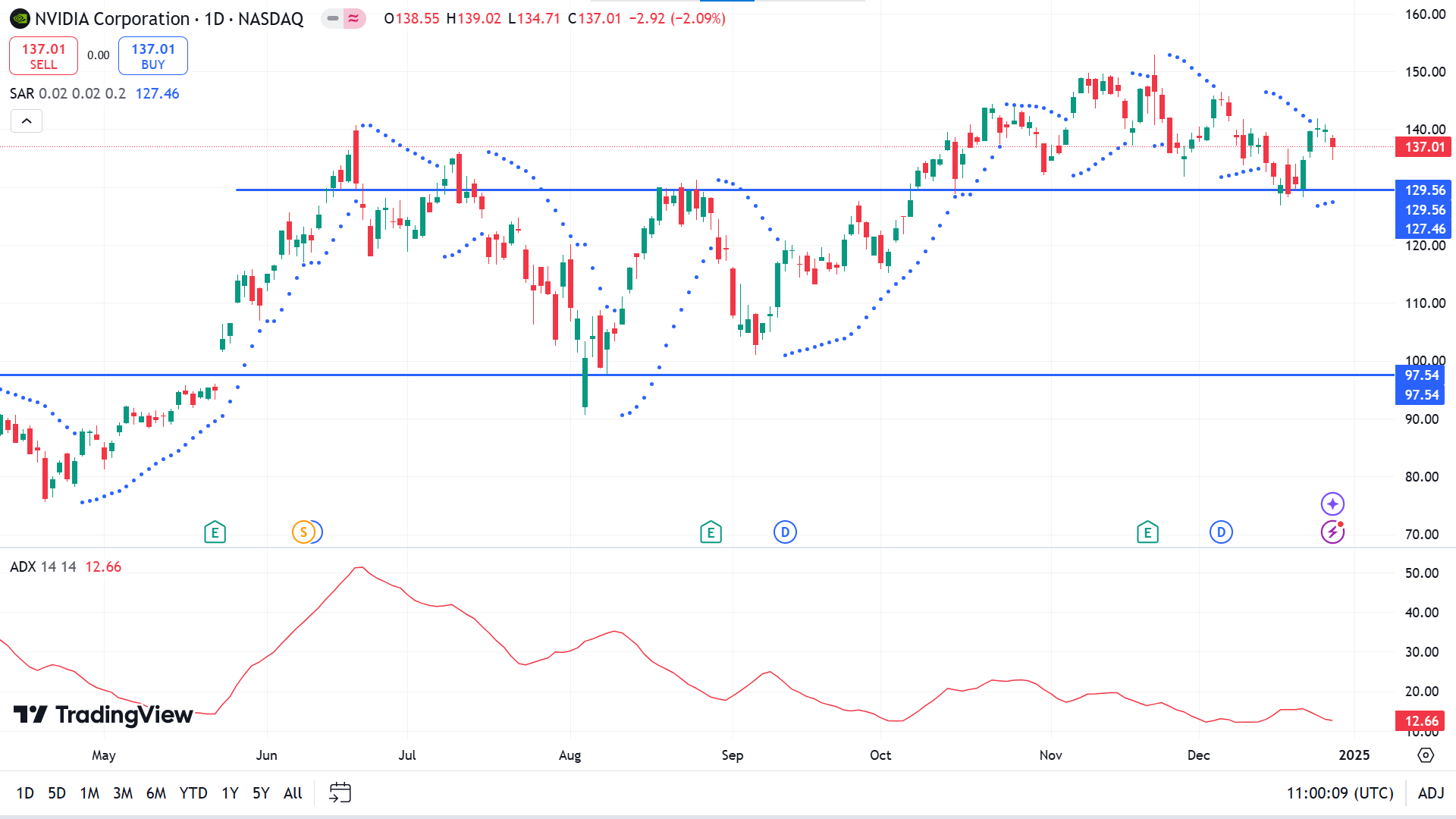1456x819 pixels.
Task: Click the Aug label on time axis
Action: tap(570, 755)
